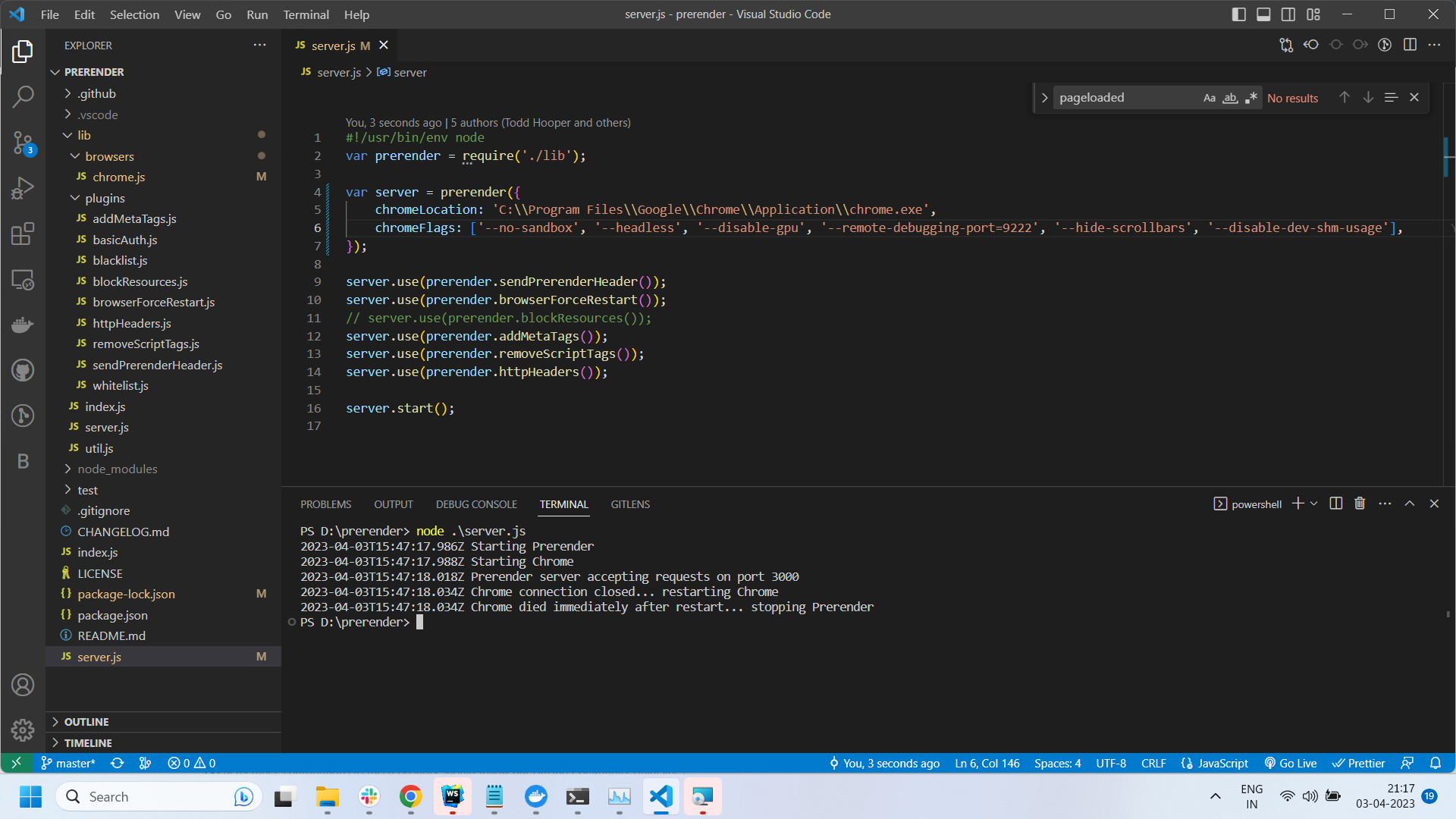The image size is (1456, 819).
Task: Click CRLF end of line selector
Action: pos(1153,763)
